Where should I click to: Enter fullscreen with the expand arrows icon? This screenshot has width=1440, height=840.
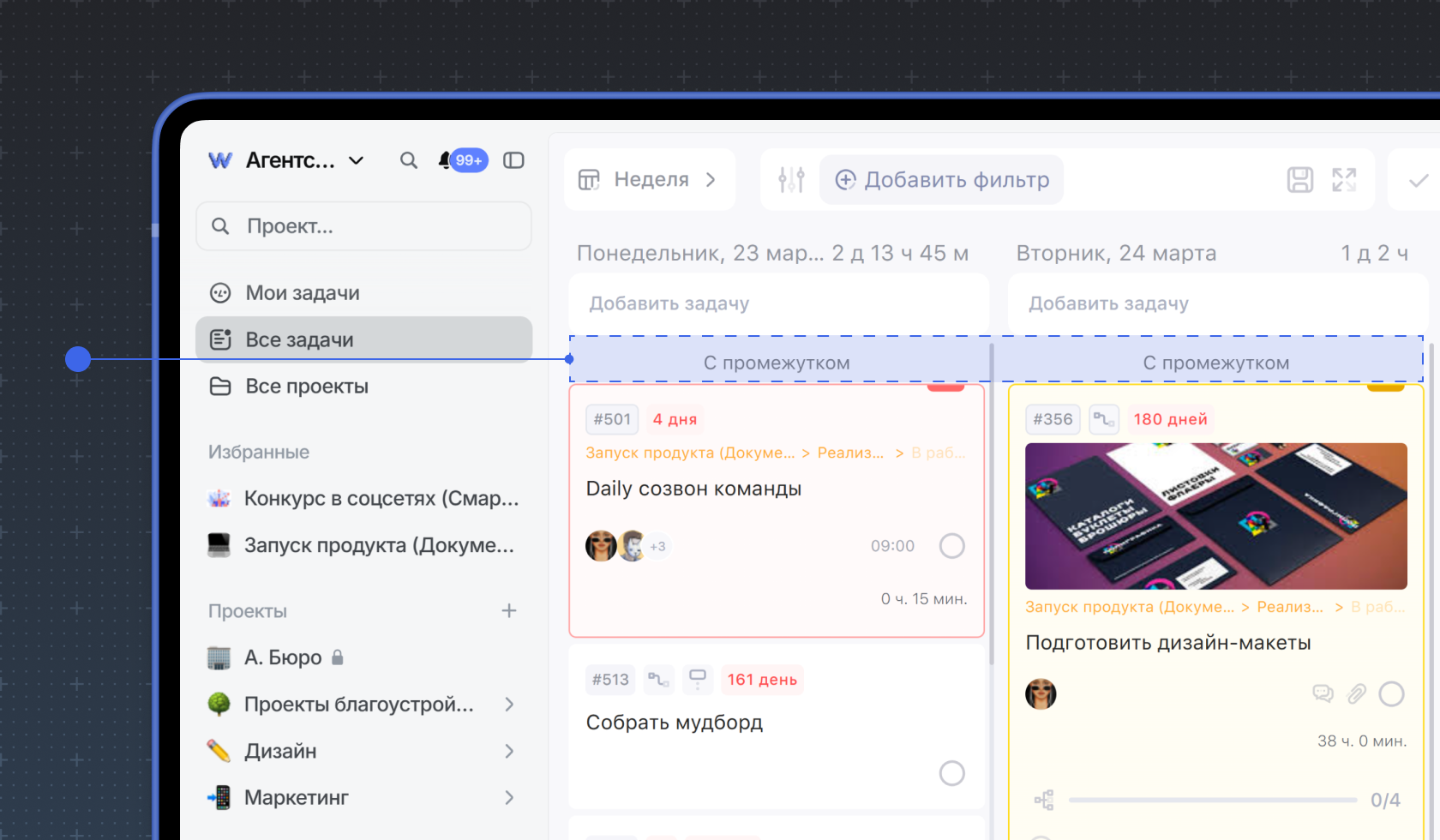point(1344,180)
